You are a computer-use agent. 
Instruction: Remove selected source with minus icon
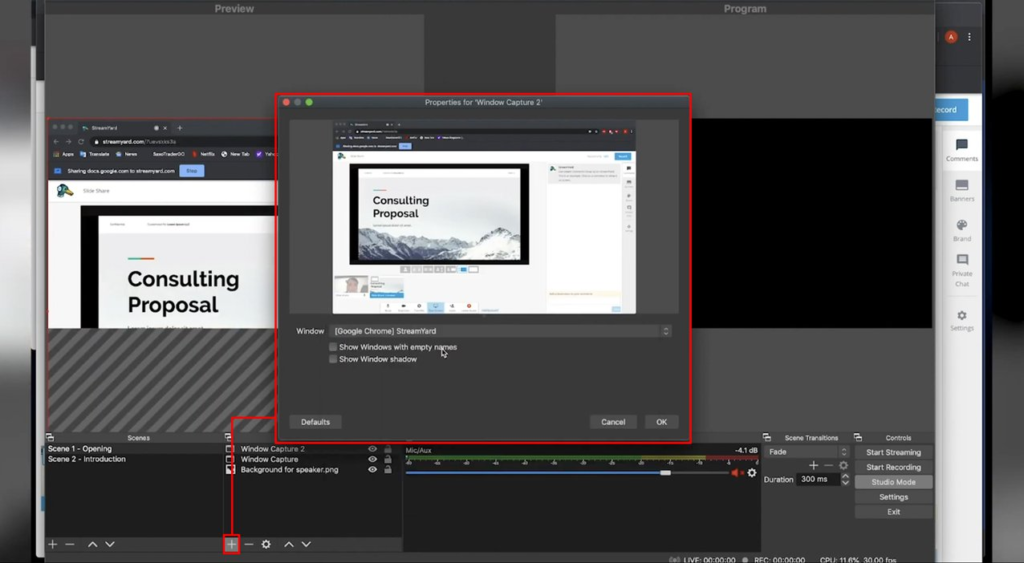(249, 544)
